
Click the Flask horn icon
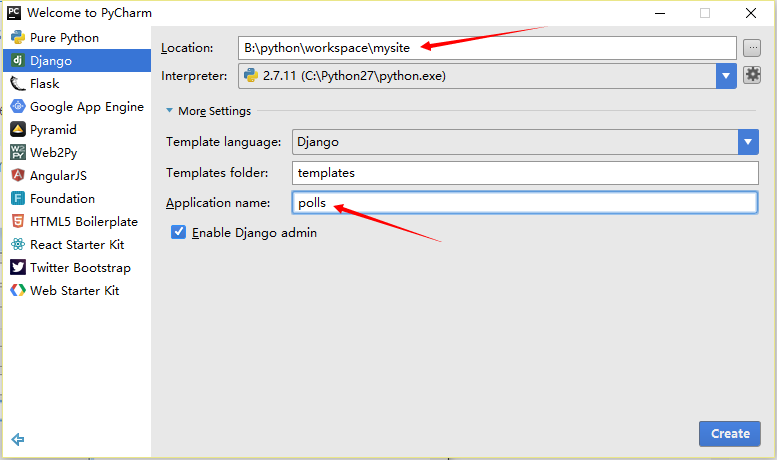pos(18,84)
